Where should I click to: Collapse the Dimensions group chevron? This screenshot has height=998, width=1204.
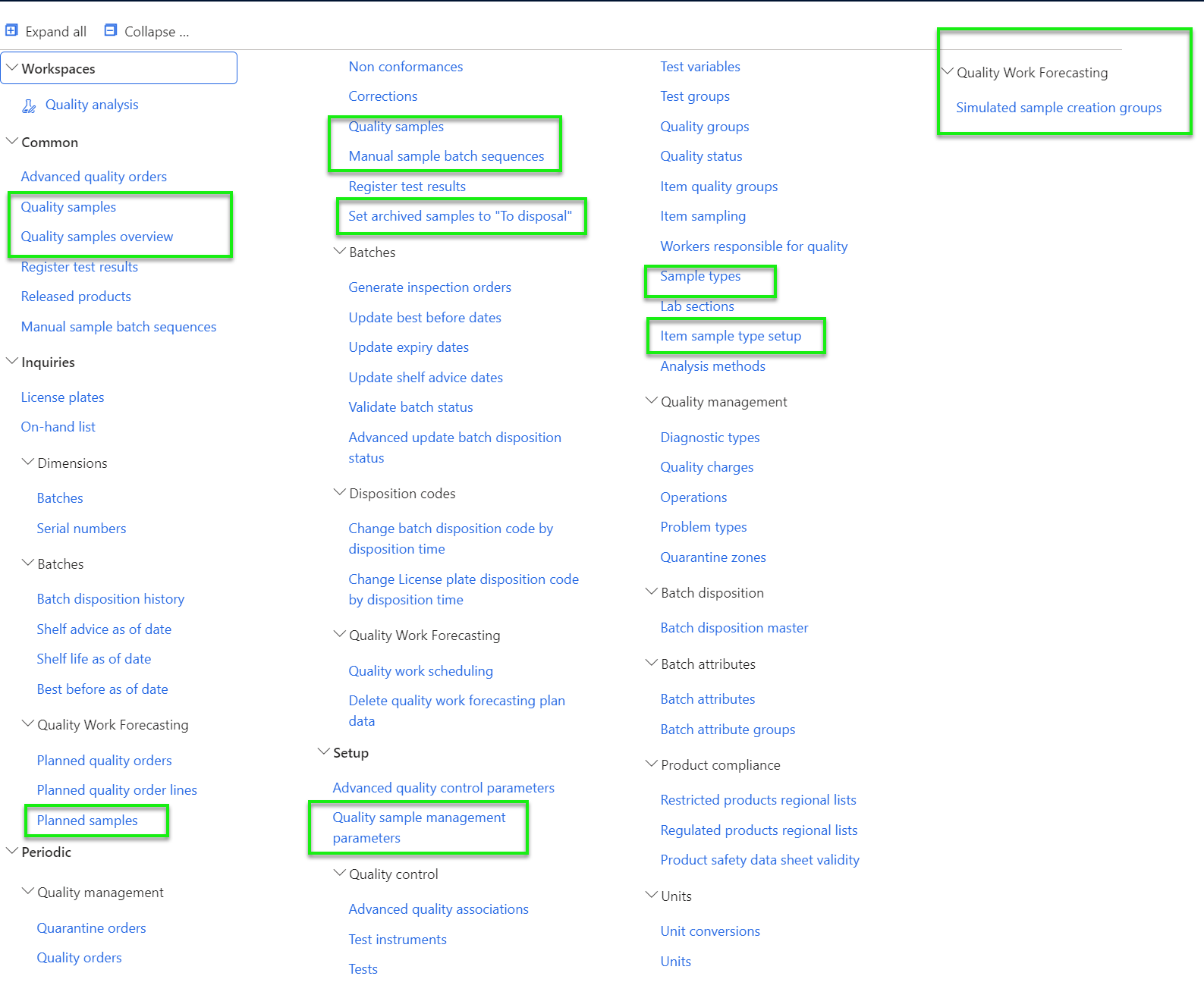click(28, 463)
